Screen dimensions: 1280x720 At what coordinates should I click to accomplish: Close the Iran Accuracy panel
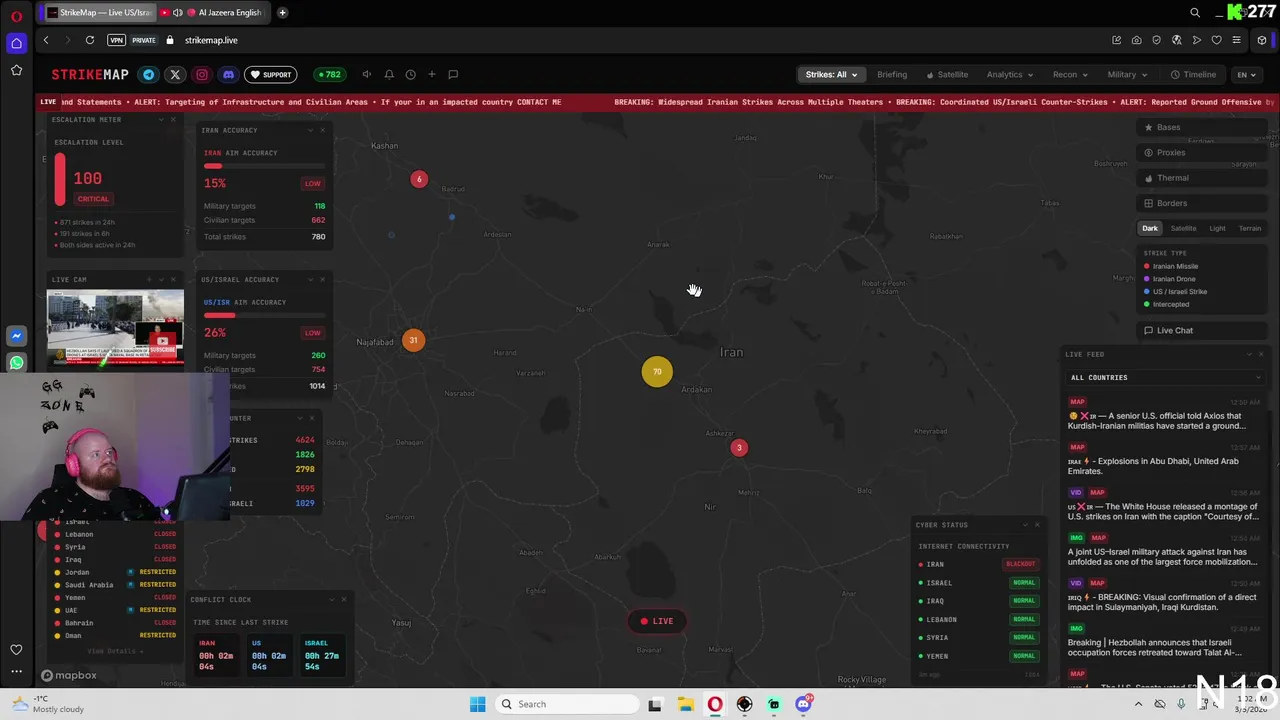[x=322, y=130]
